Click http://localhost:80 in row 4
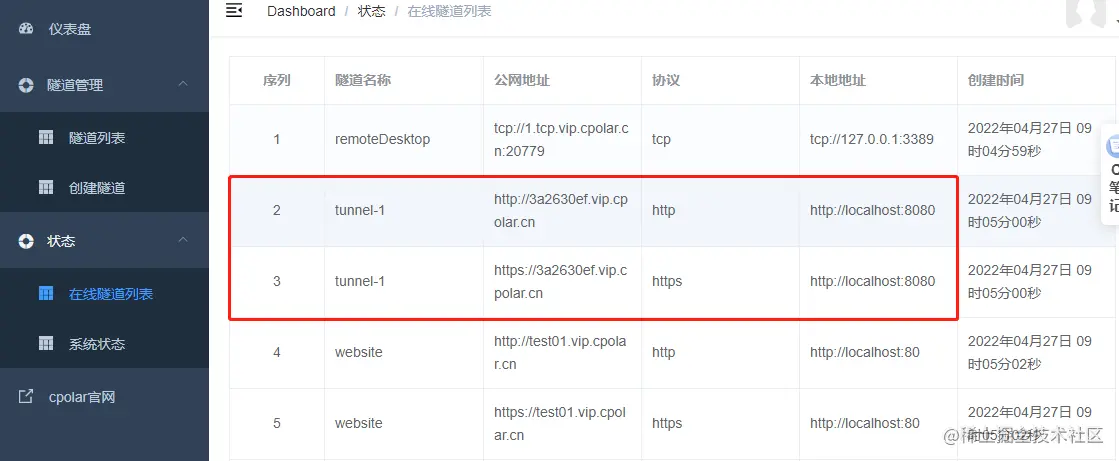Image resolution: width=1119 pixels, height=461 pixels. (865, 353)
